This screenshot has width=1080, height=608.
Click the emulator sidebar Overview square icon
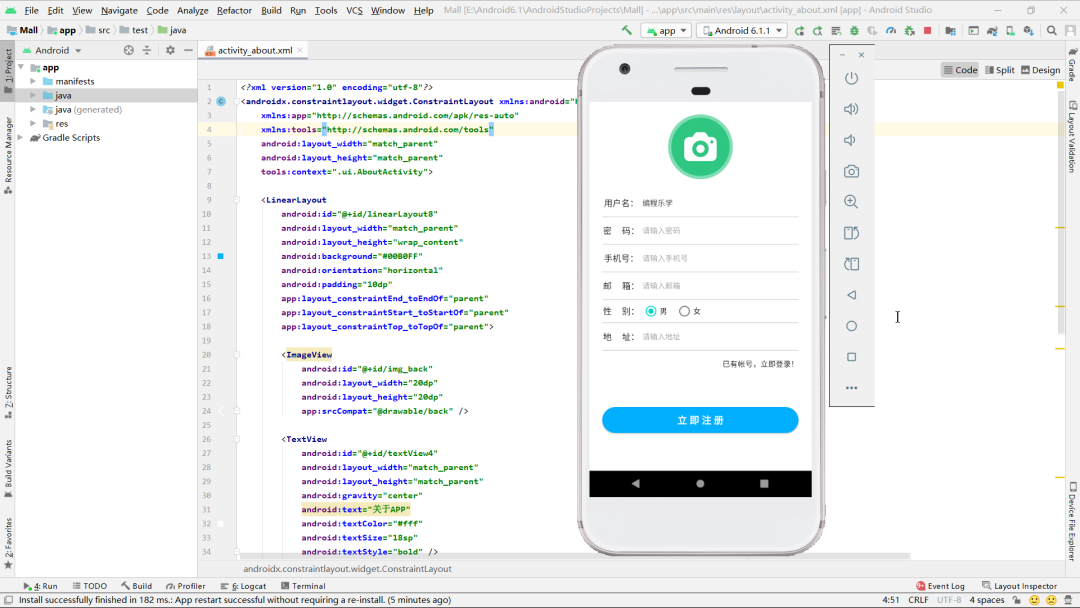point(851,357)
